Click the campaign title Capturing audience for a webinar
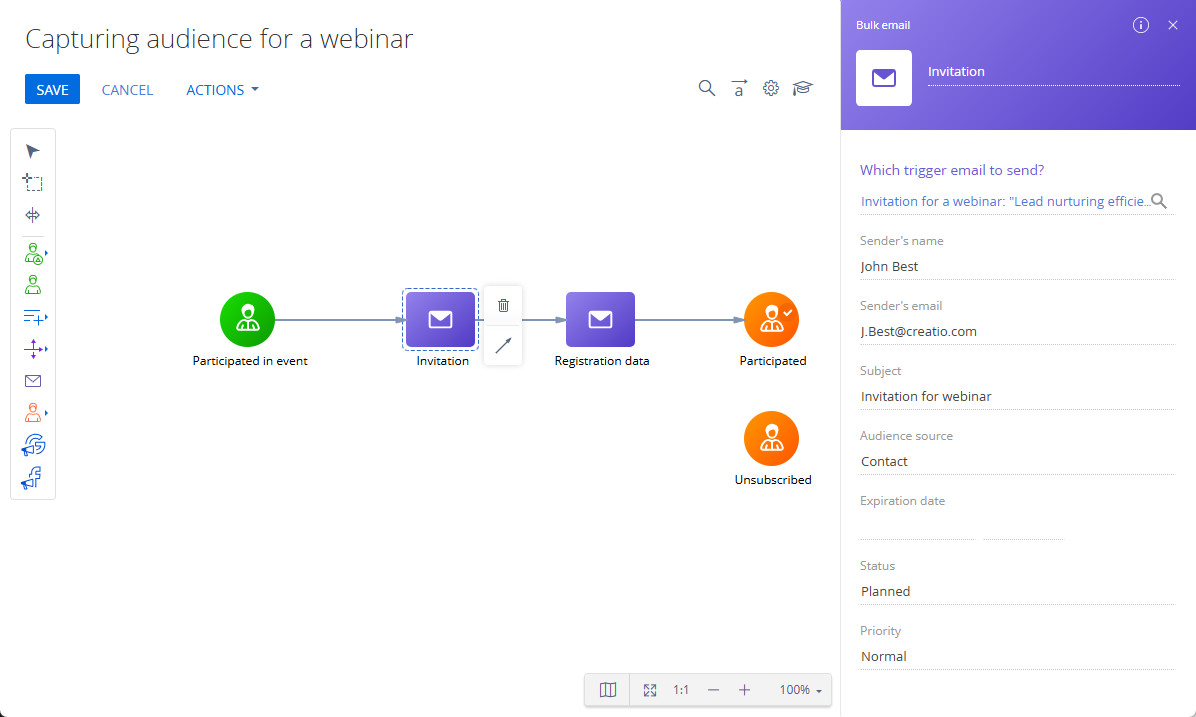This screenshot has height=717, width=1196. (x=219, y=38)
